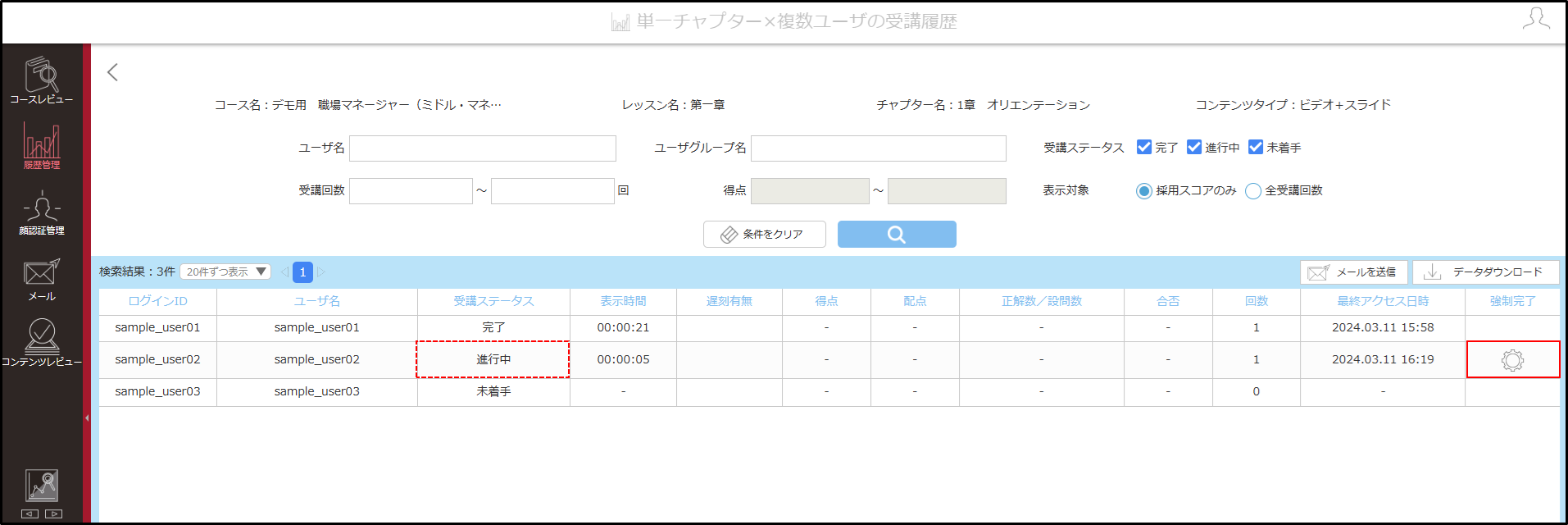Click the next page arrow in pagination
Viewport: 1568px width, 525px height.
tap(321, 272)
